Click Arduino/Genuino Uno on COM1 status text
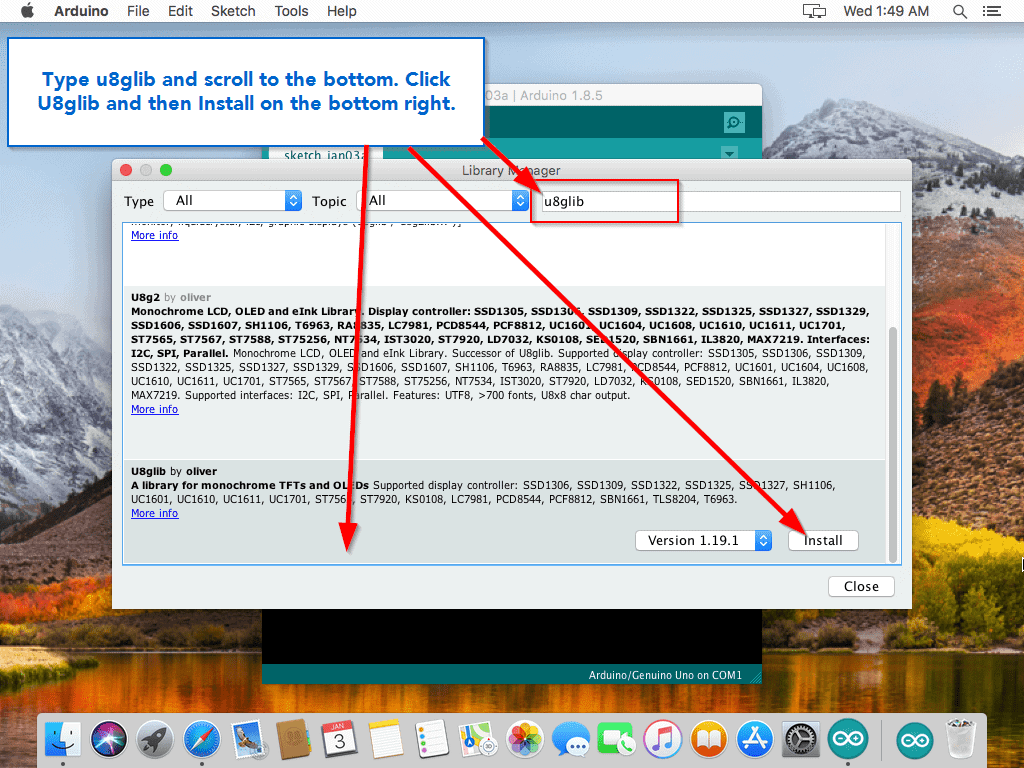The image size is (1024, 768). tap(665, 675)
